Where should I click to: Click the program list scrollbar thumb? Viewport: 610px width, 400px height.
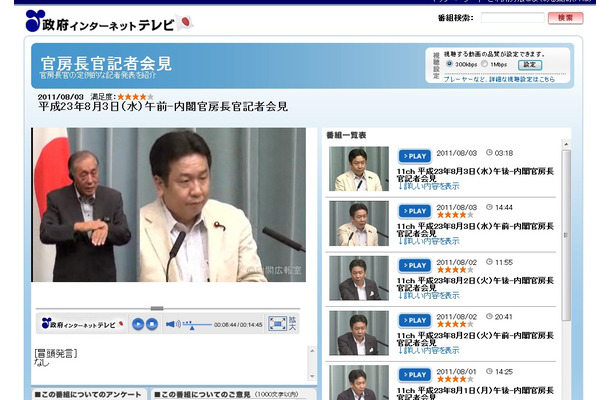pyautogui.click(x=566, y=235)
